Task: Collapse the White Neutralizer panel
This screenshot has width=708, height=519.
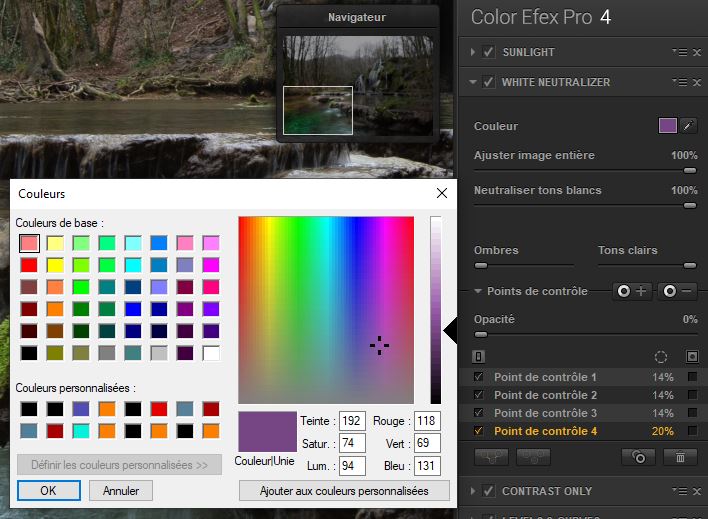Action: pos(473,82)
